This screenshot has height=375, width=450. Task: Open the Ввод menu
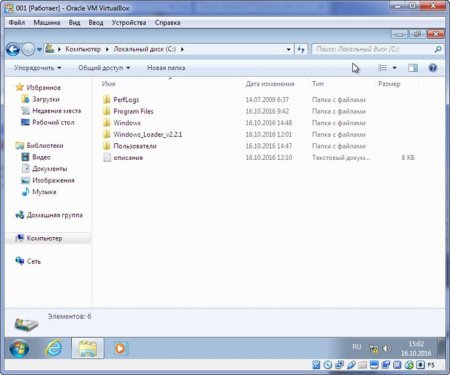[x=96, y=23]
